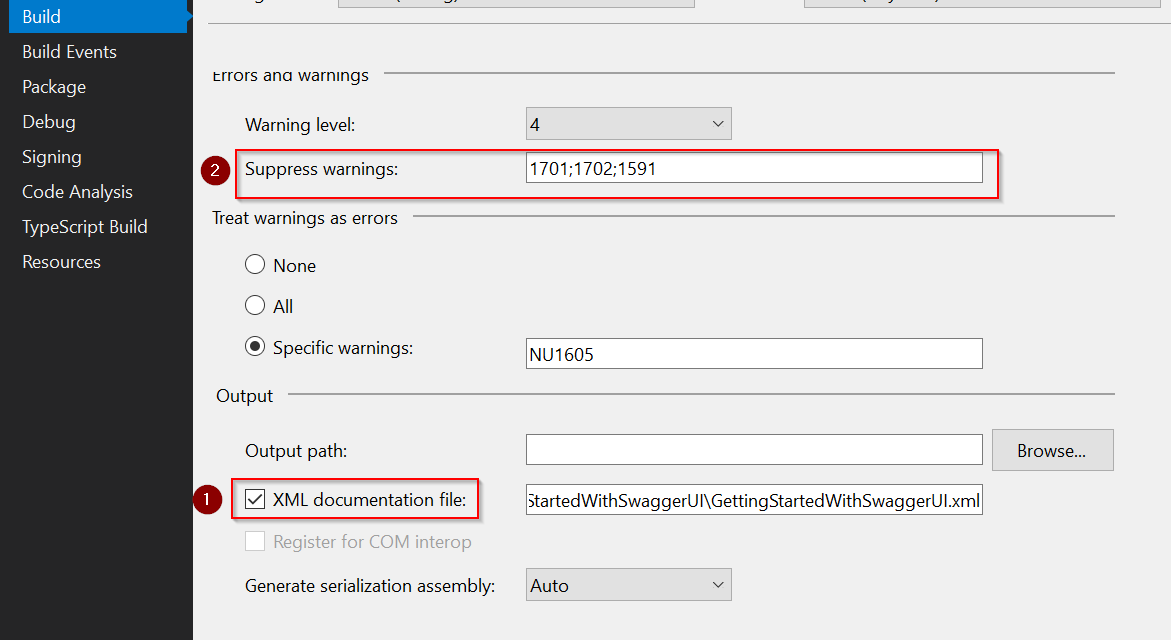Uncheck the XML documentation file checkbox
Screen dimensions: 1171x640
[x=256, y=499]
